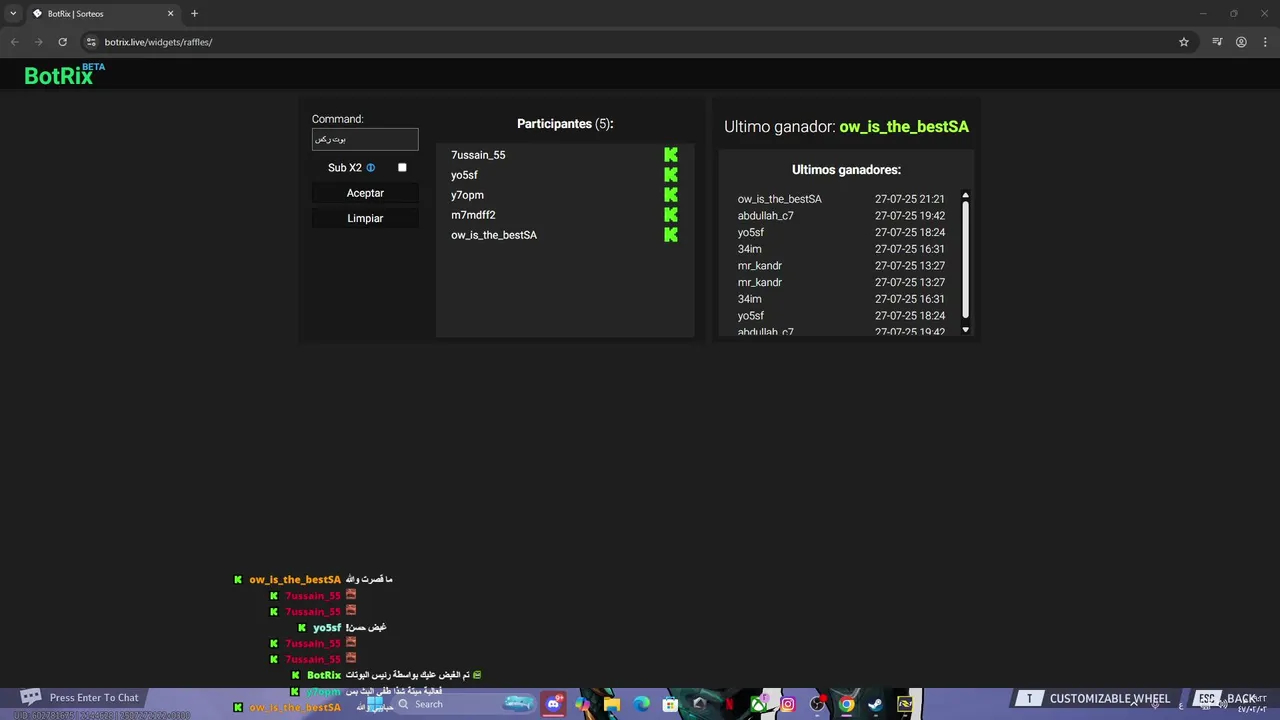This screenshot has width=1280, height=720.
Task: Reload the botrix.live page
Action: (x=62, y=42)
